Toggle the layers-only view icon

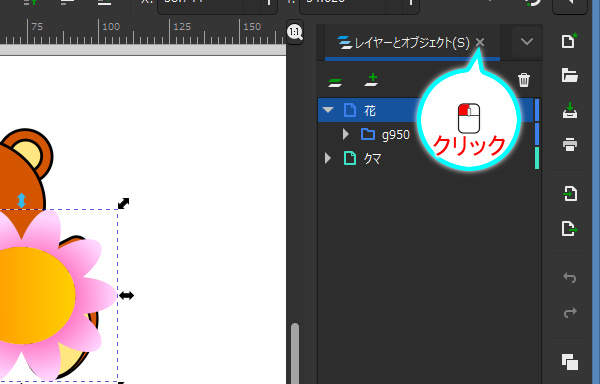pos(335,82)
